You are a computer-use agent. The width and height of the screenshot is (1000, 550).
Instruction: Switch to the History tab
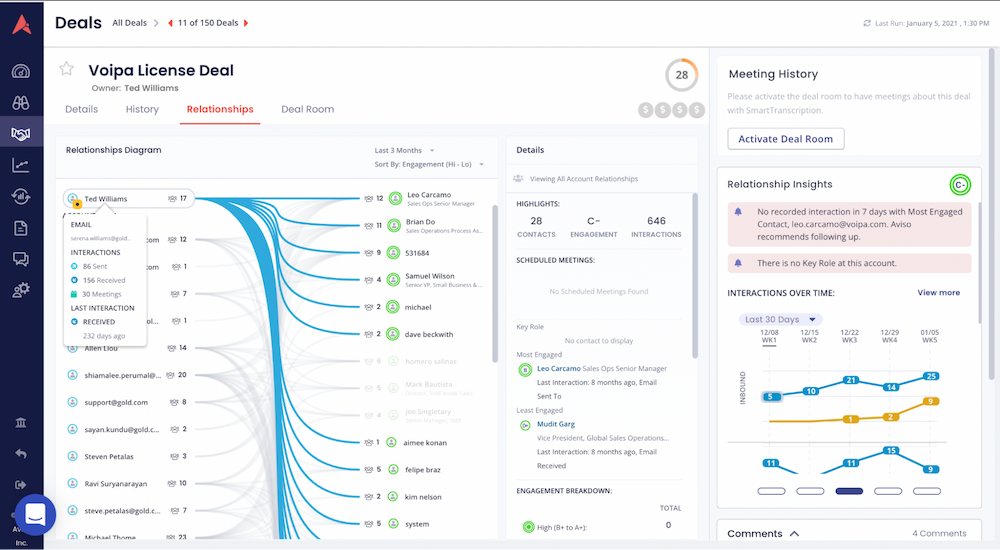coord(142,109)
